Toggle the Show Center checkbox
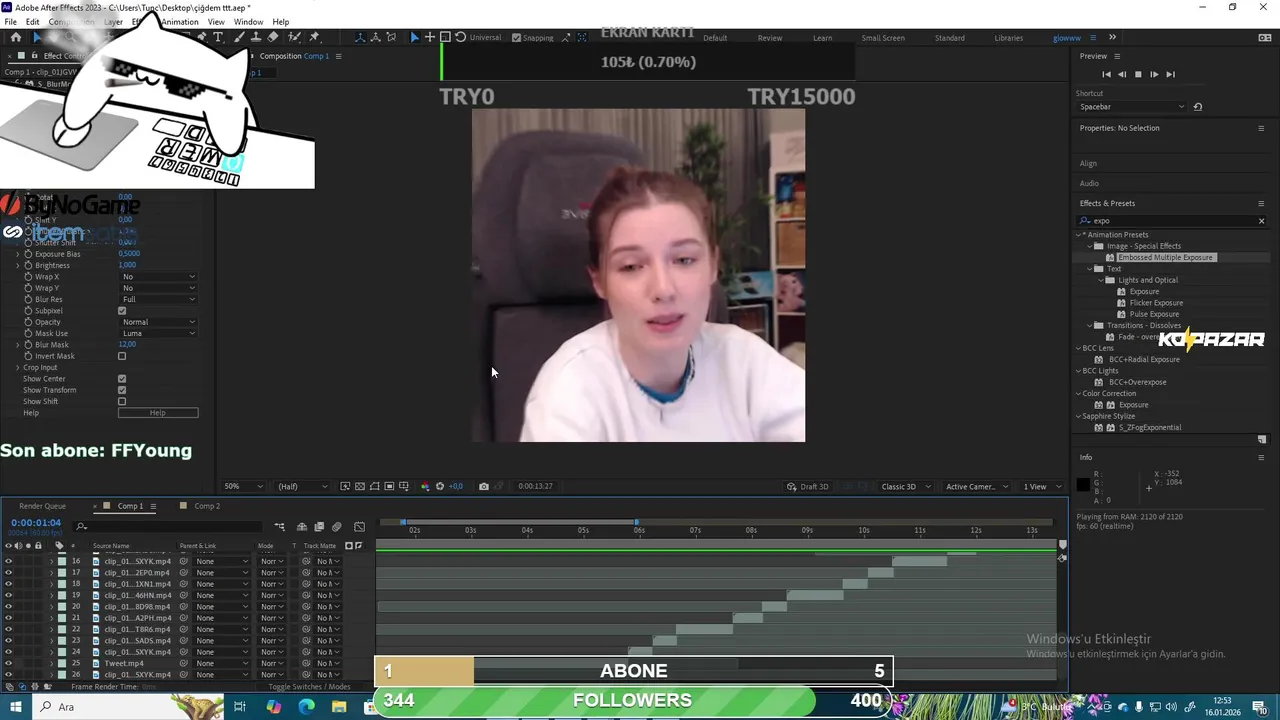Image resolution: width=1280 pixels, height=720 pixels. (x=122, y=379)
